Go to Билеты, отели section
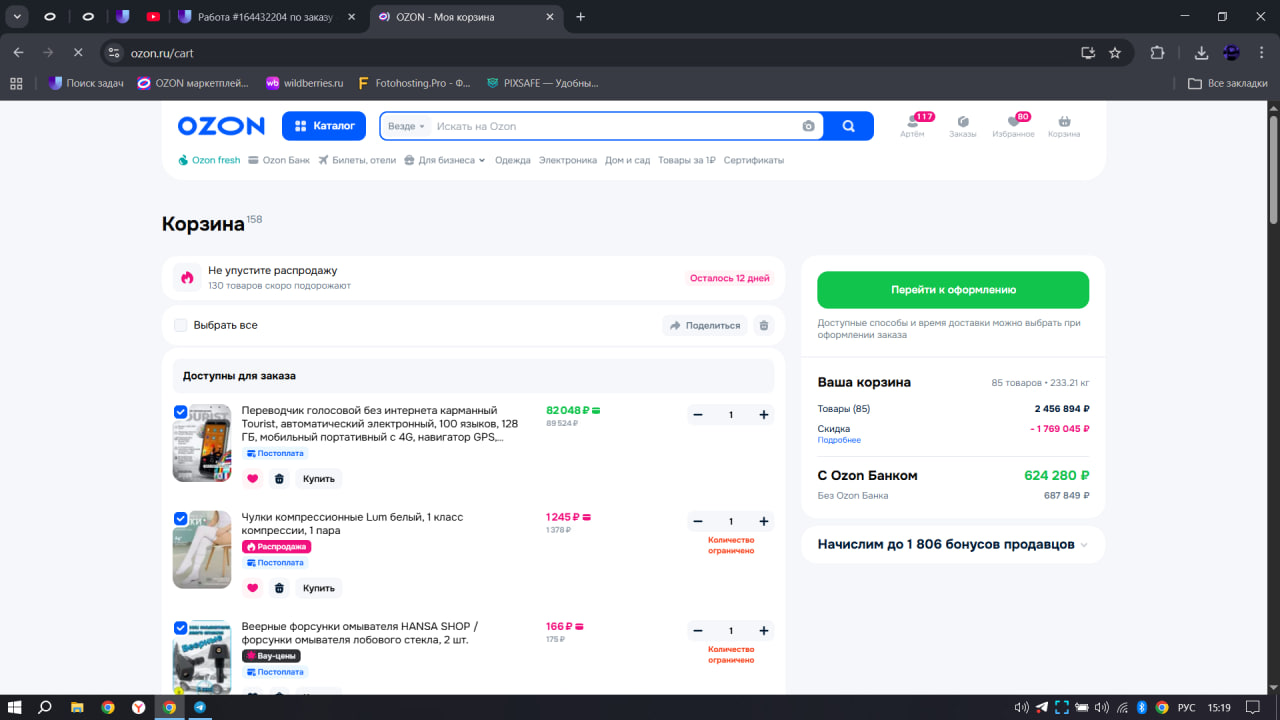Viewport: 1280px width, 720px height. tap(357, 160)
